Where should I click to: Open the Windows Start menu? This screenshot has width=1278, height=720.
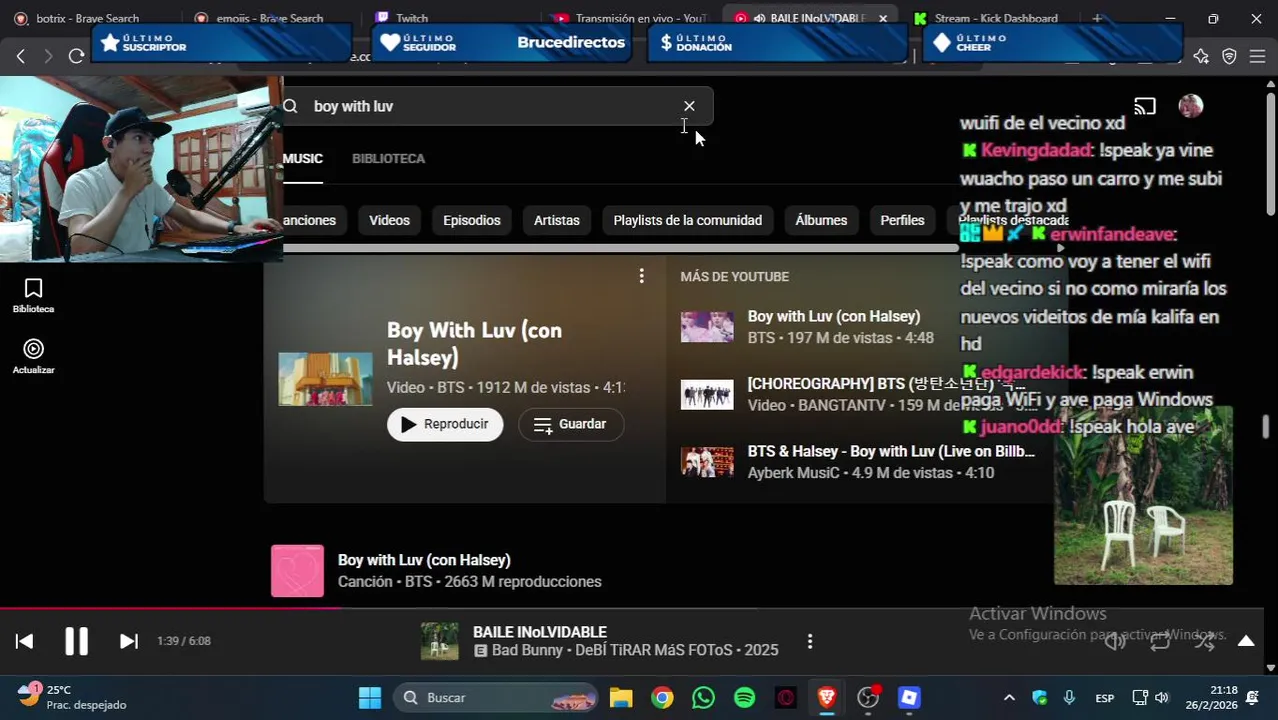[370, 698]
